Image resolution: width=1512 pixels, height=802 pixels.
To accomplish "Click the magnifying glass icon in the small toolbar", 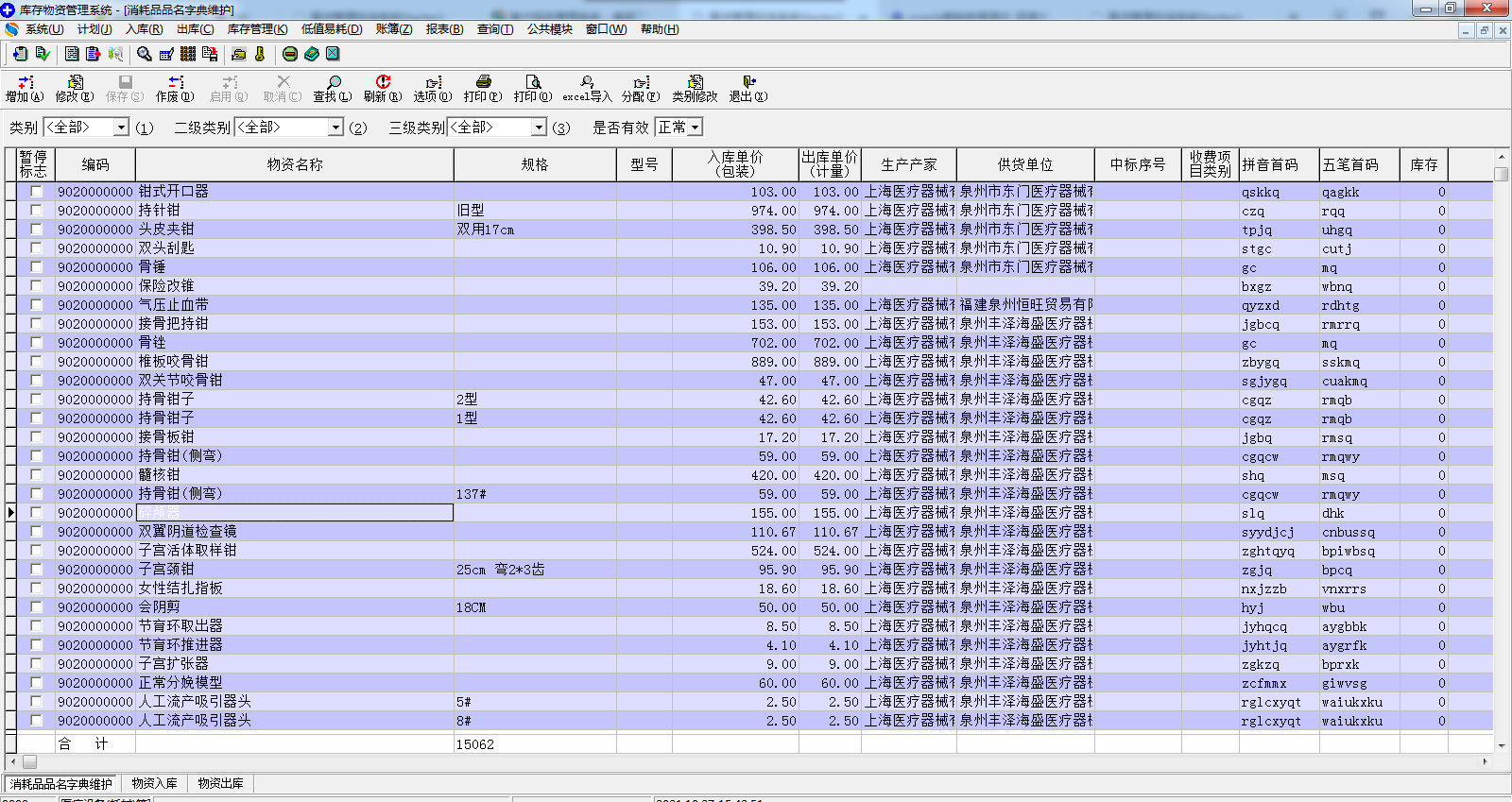I will (x=145, y=54).
